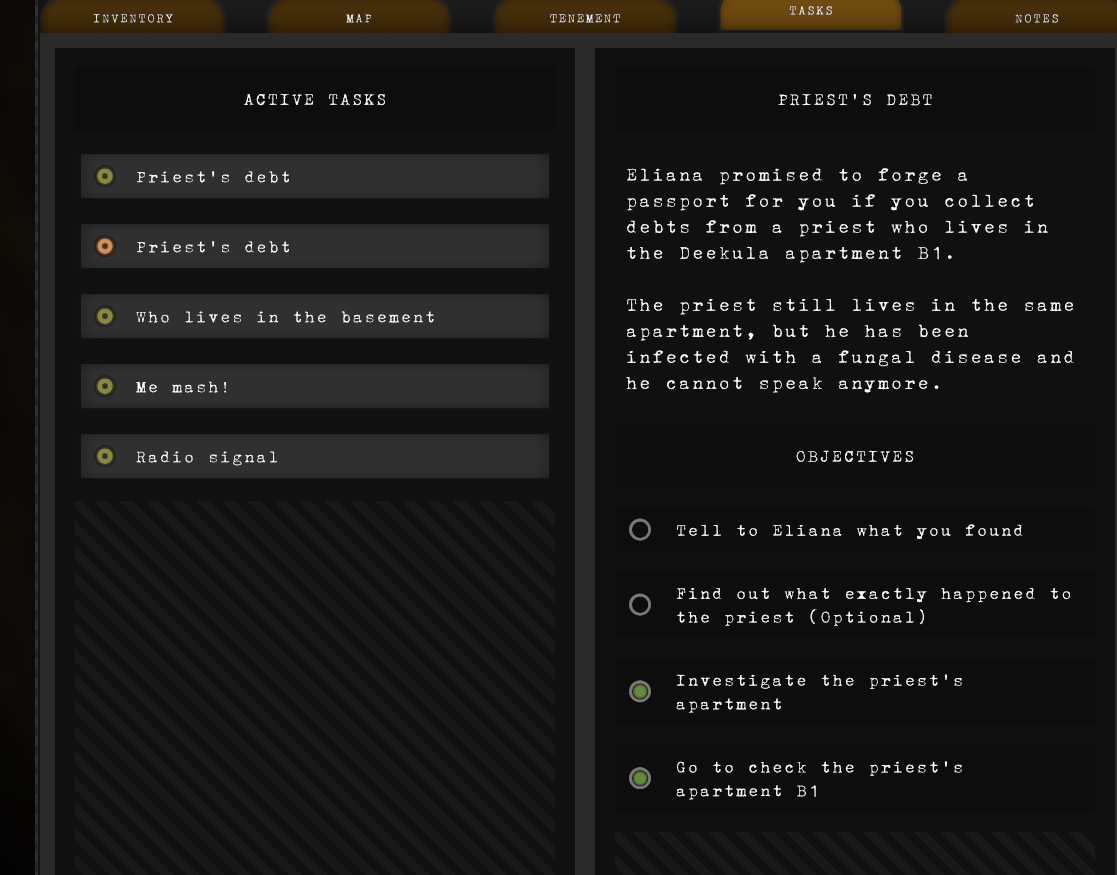Click the orange marker on second Priest's debt entry
Viewport: 1117px width, 875px height.
click(x=105, y=246)
